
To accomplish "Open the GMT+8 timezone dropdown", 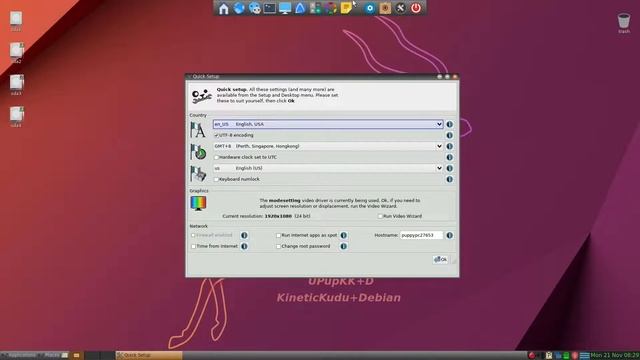I will [328, 146].
